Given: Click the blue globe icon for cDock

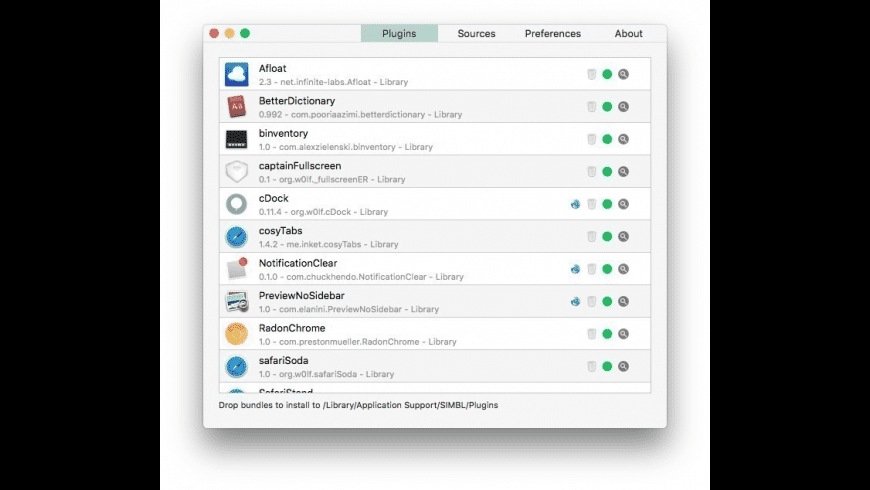Looking at the screenshot, I should click(575, 204).
